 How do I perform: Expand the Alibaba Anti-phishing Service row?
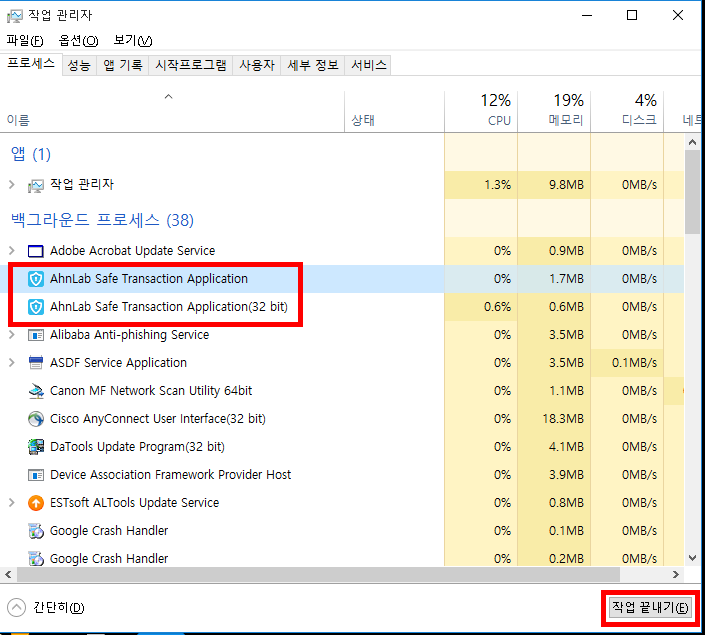[x=12, y=335]
